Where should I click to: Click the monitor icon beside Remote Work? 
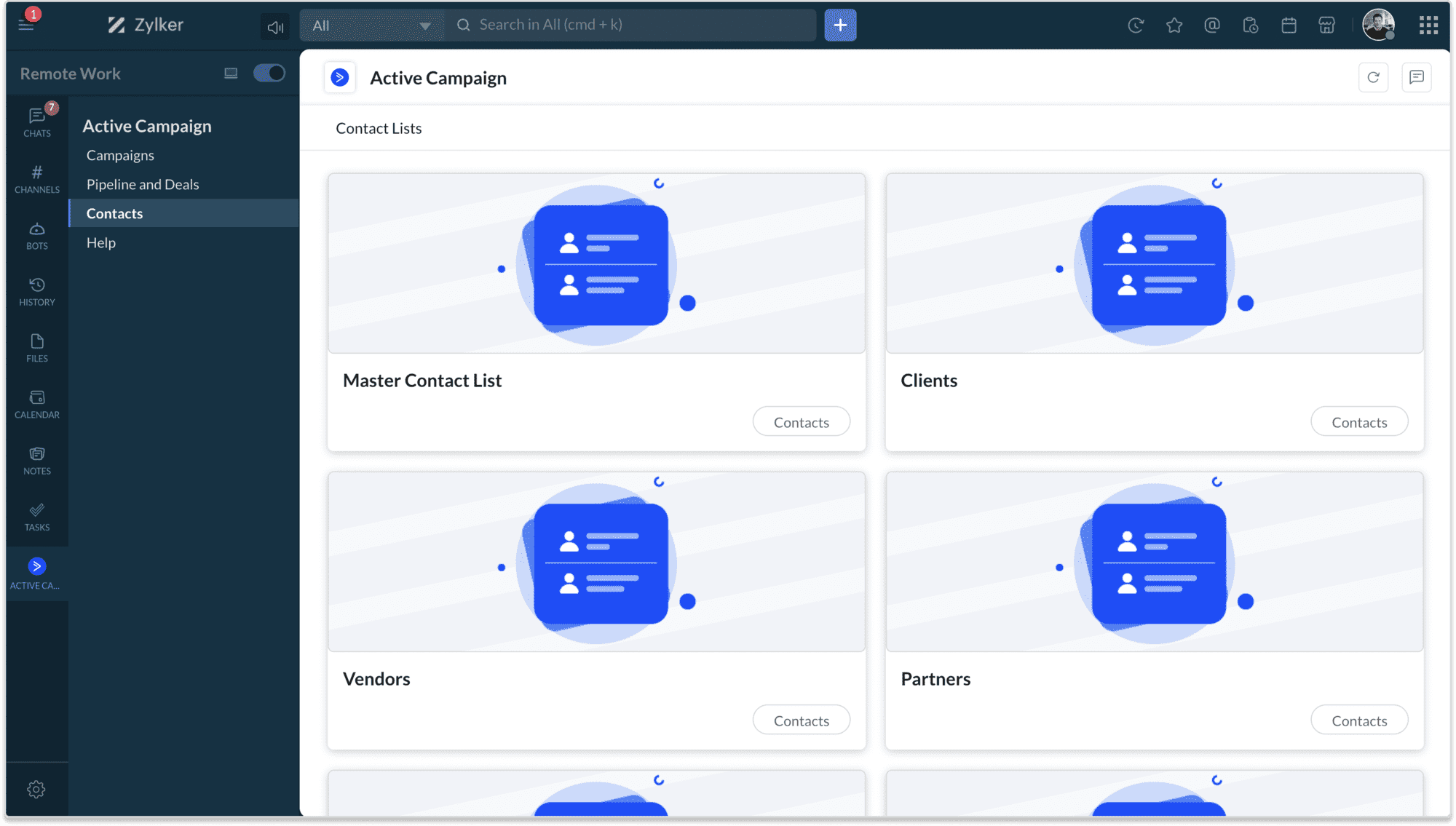pyautogui.click(x=231, y=74)
